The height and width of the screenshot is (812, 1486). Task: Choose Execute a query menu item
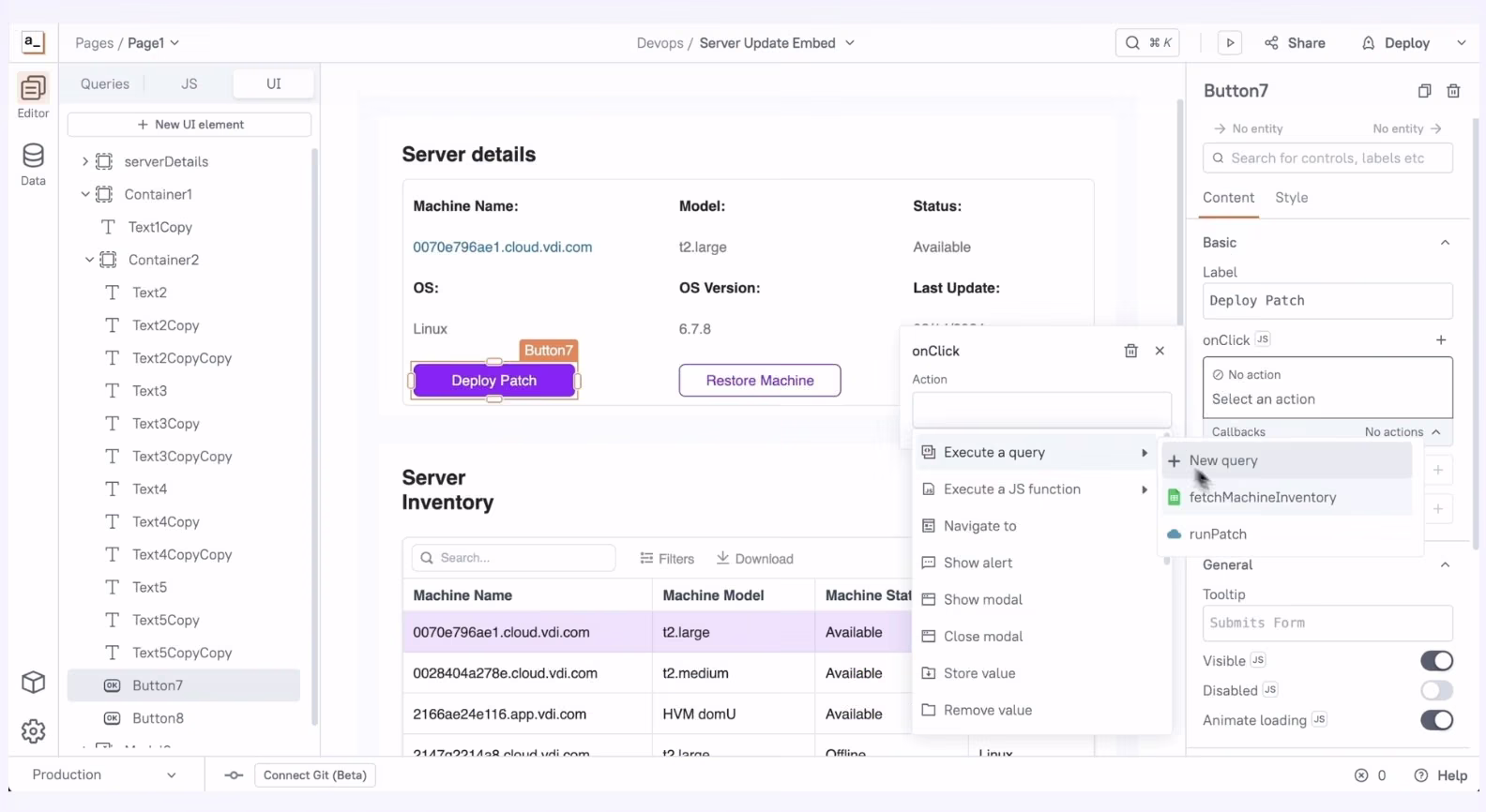point(1035,453)
